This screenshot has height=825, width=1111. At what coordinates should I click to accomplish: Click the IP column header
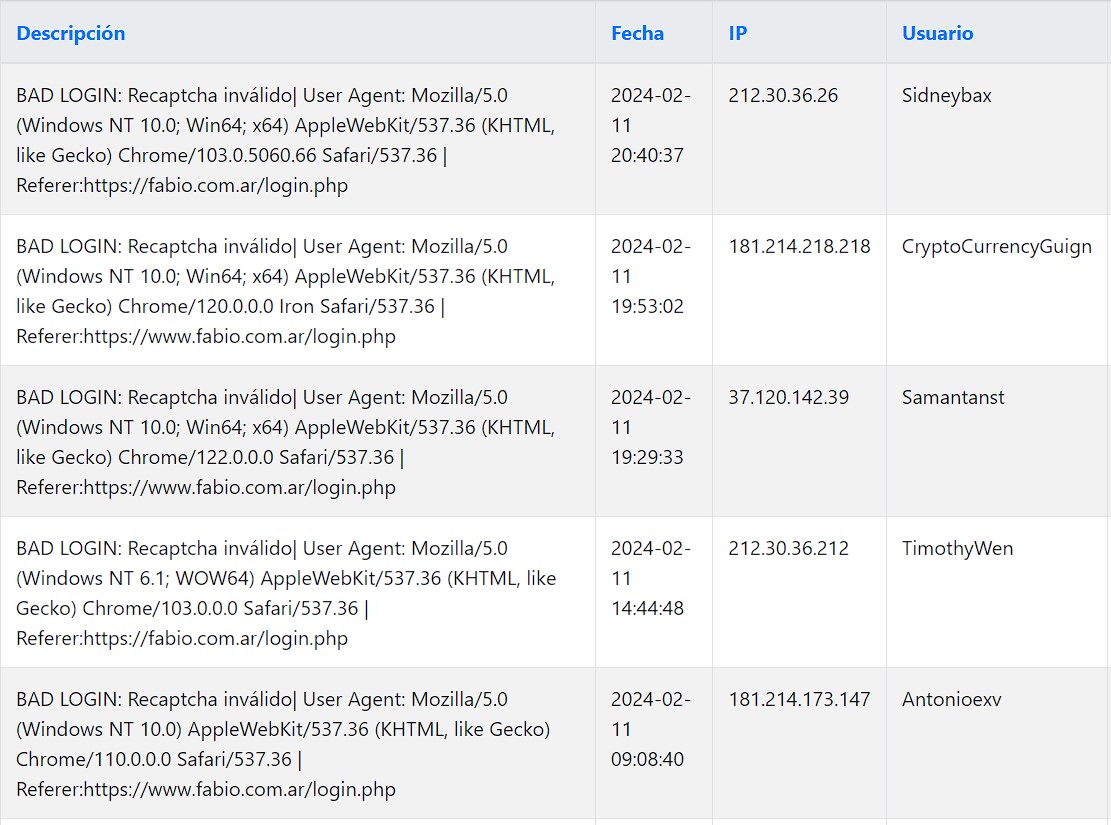click(x=737, y=33)
